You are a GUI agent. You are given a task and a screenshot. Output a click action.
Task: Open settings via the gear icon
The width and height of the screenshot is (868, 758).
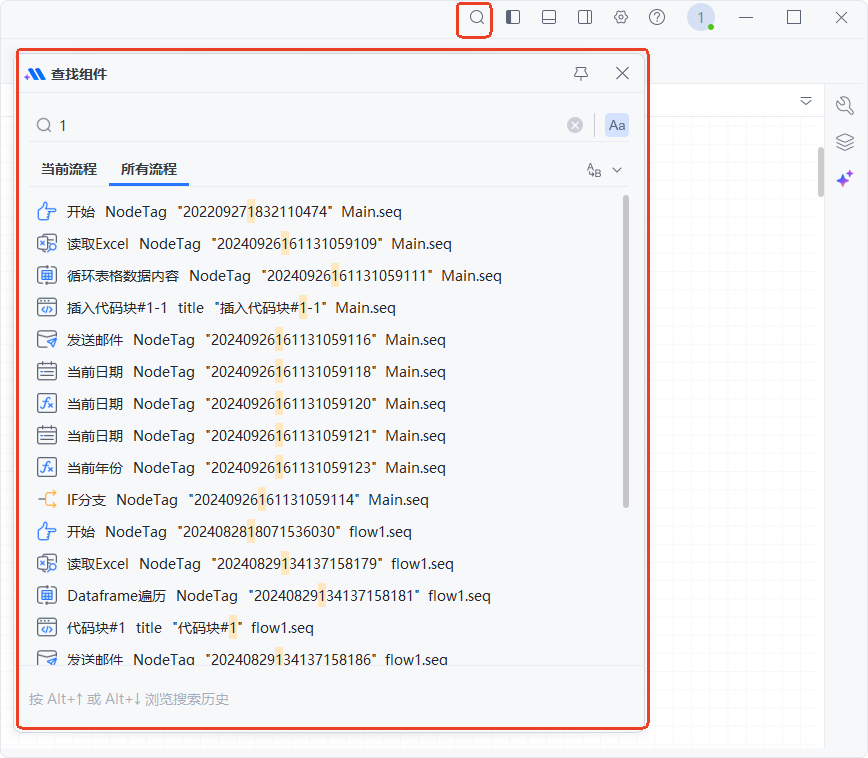[x=621, y=17]
